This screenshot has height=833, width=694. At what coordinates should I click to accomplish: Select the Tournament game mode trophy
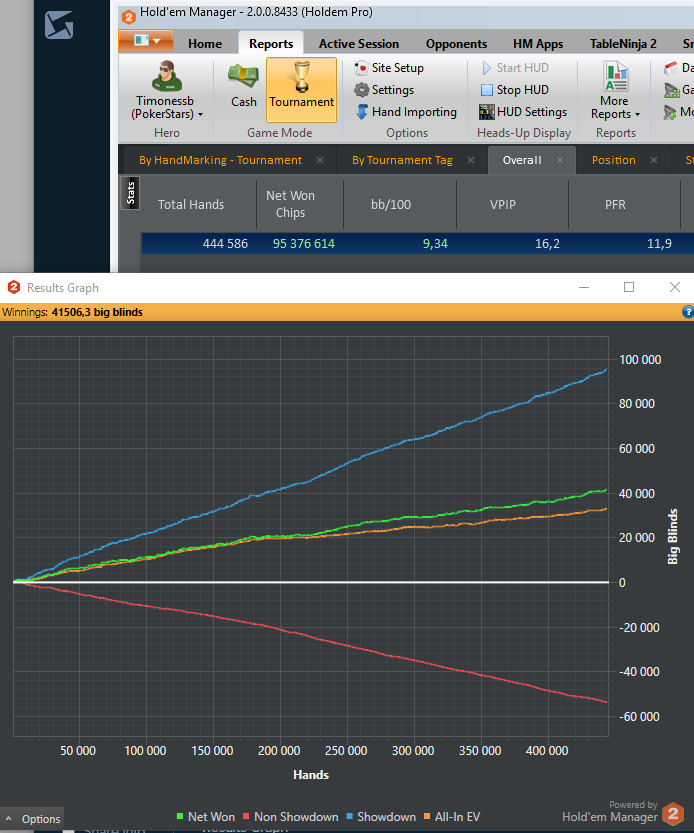[301, 90]
